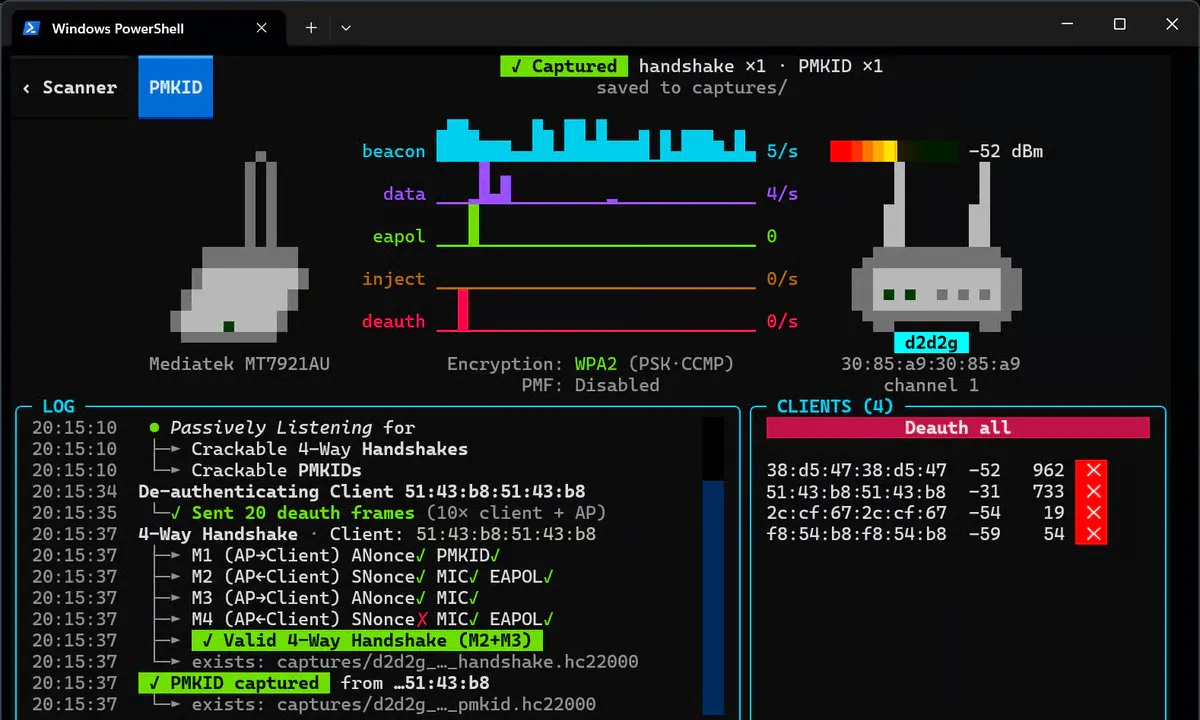The image size is (1200, 720).
Task: Click the CLIENTS (4) panel title
Action: [x=835, y=407]
